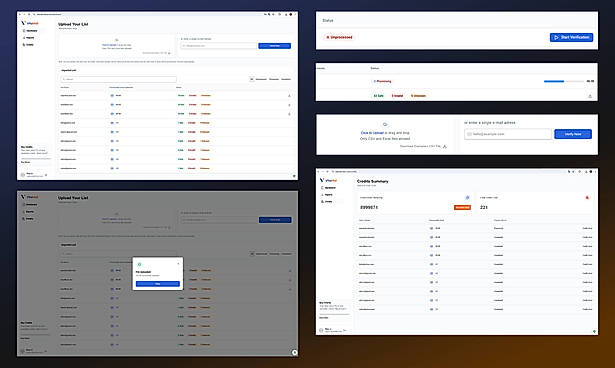615x368 pixels.
Task: Click the filter icon to the right of the imported list search field
Action: 251,79
